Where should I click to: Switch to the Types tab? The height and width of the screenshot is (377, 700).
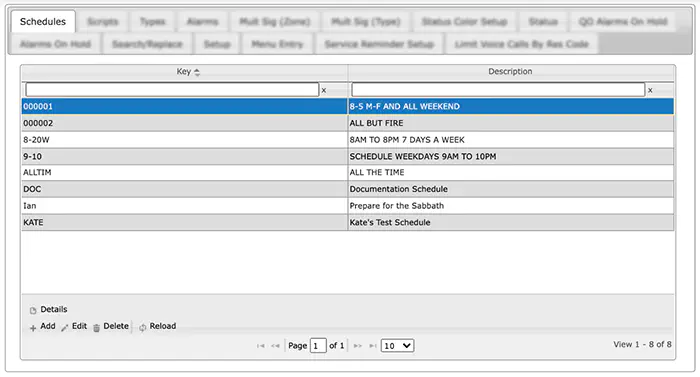tap(152, 21)
